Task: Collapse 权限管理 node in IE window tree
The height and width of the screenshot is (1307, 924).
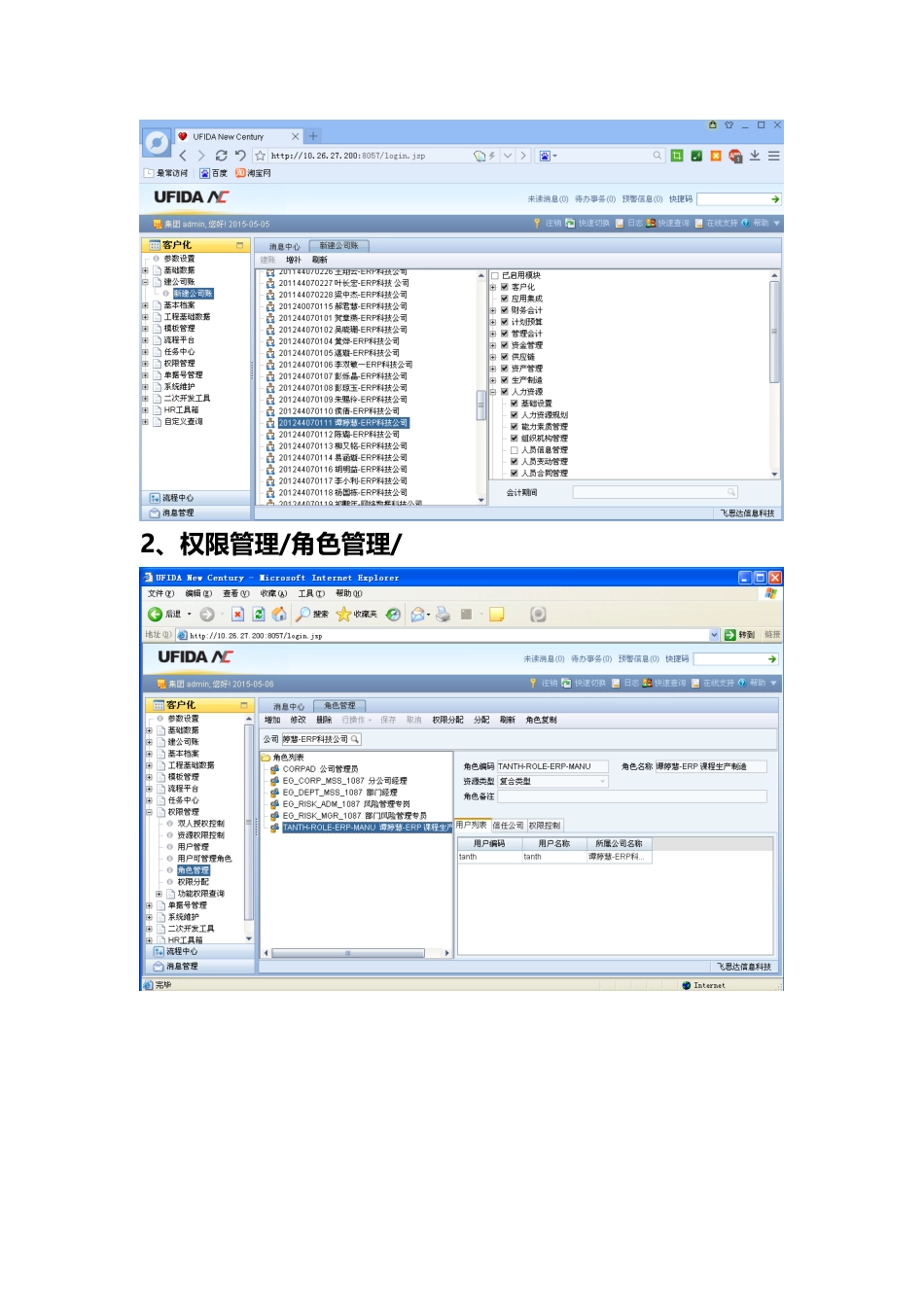Action: click(149, 812)
